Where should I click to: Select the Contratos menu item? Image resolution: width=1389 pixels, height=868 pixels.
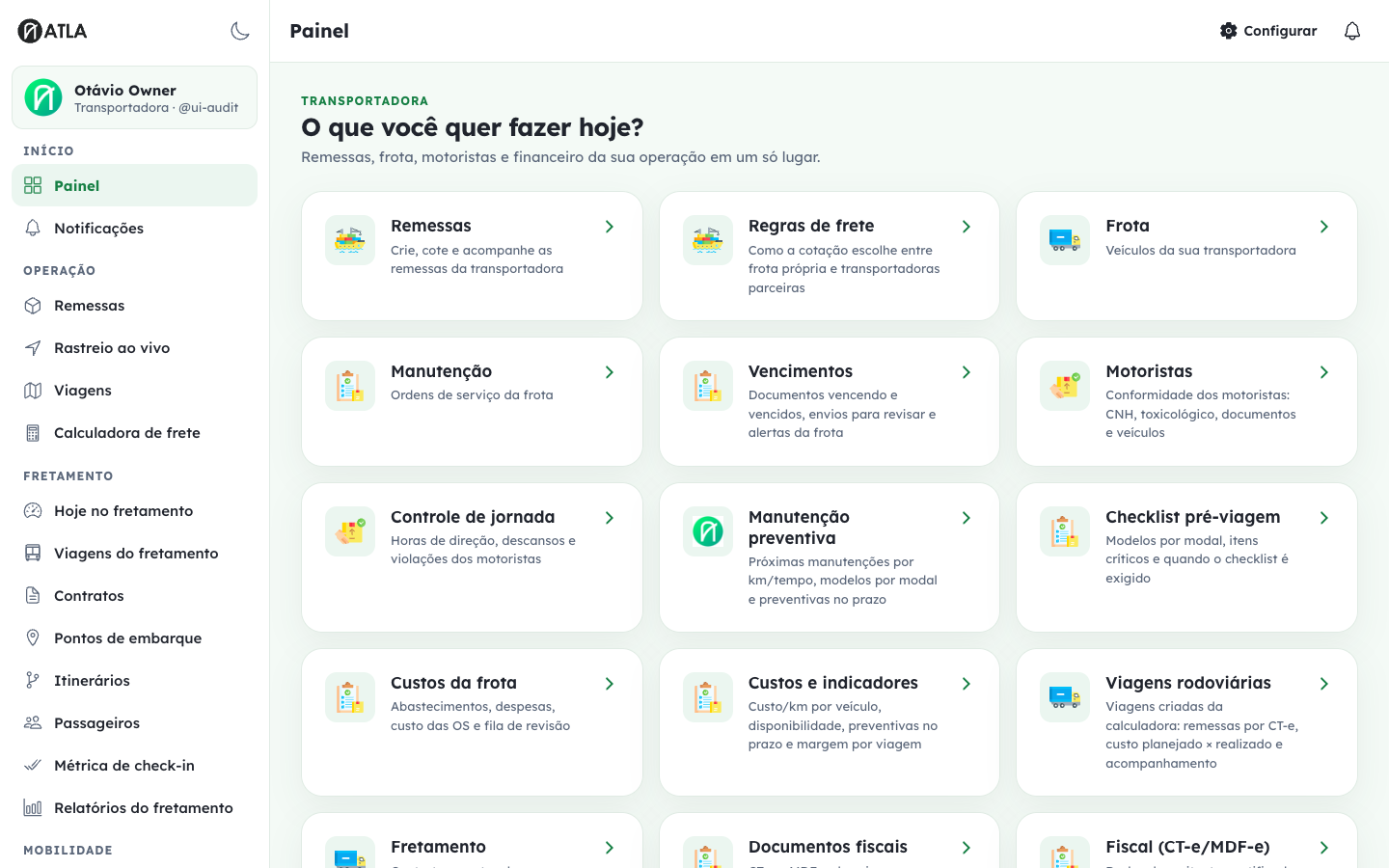click(134, 596)
